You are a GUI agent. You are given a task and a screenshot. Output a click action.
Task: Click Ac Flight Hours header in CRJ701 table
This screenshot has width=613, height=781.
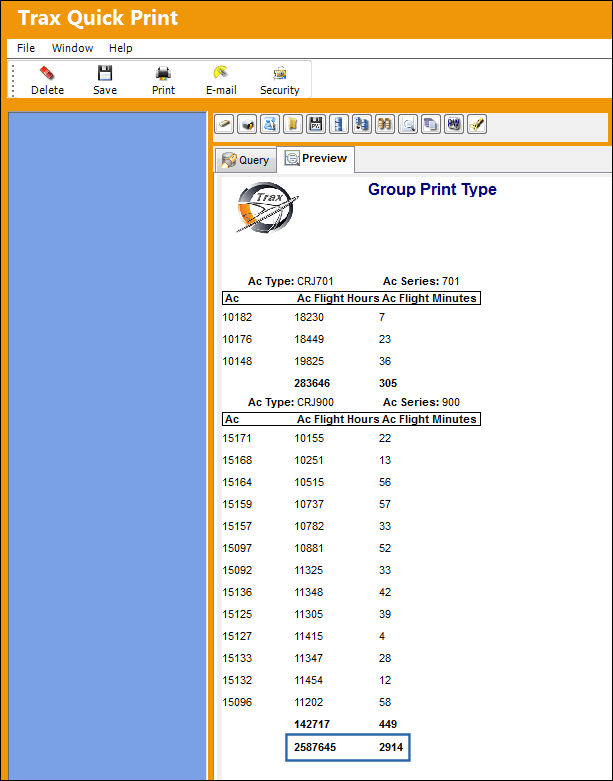coord(338,298)
